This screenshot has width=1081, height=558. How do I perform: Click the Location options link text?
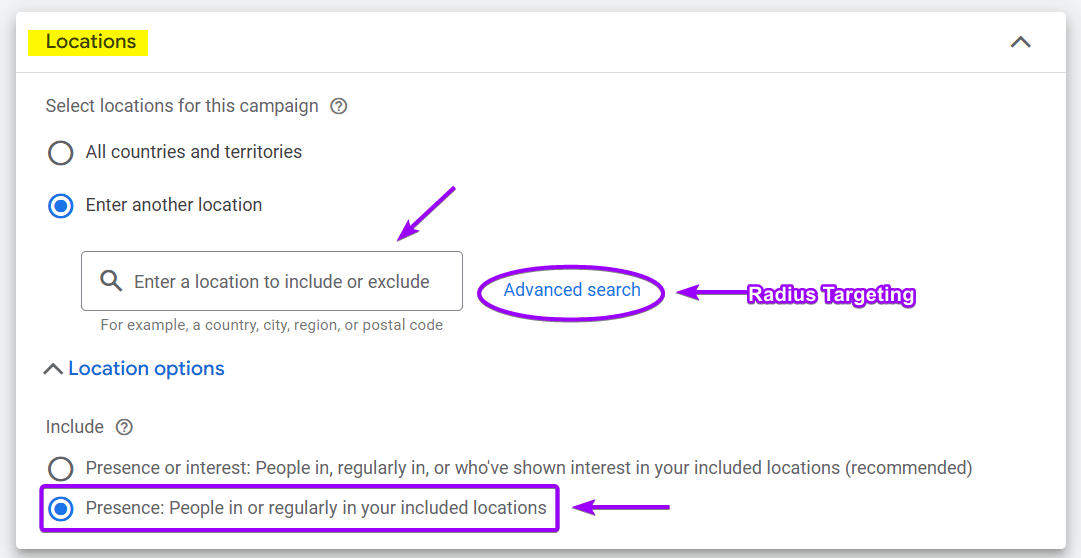coord(146,369)
